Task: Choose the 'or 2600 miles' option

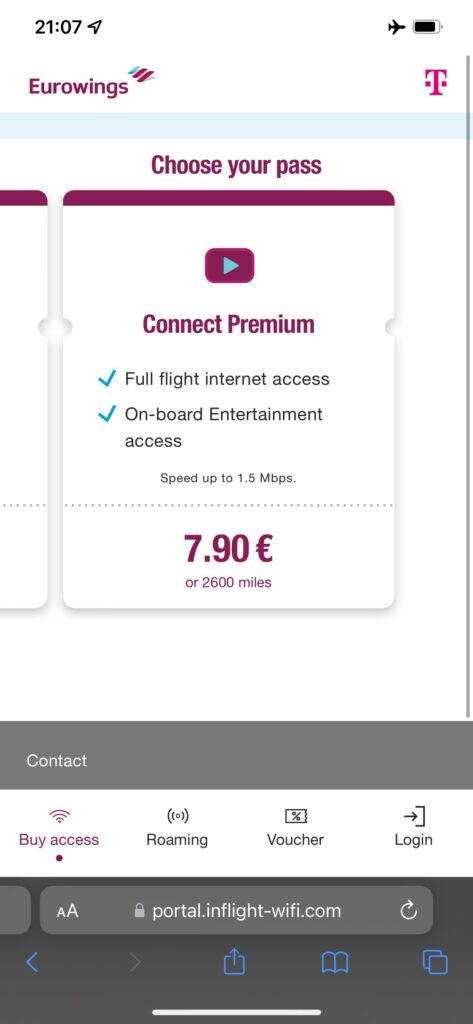Action: [x=228, y=583]
